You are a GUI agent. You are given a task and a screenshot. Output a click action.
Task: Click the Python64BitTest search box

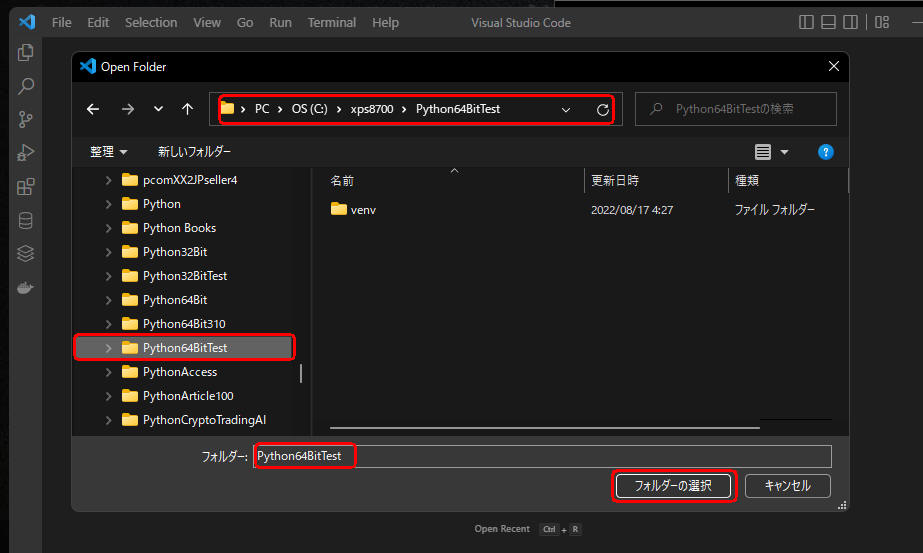[736, 109]
